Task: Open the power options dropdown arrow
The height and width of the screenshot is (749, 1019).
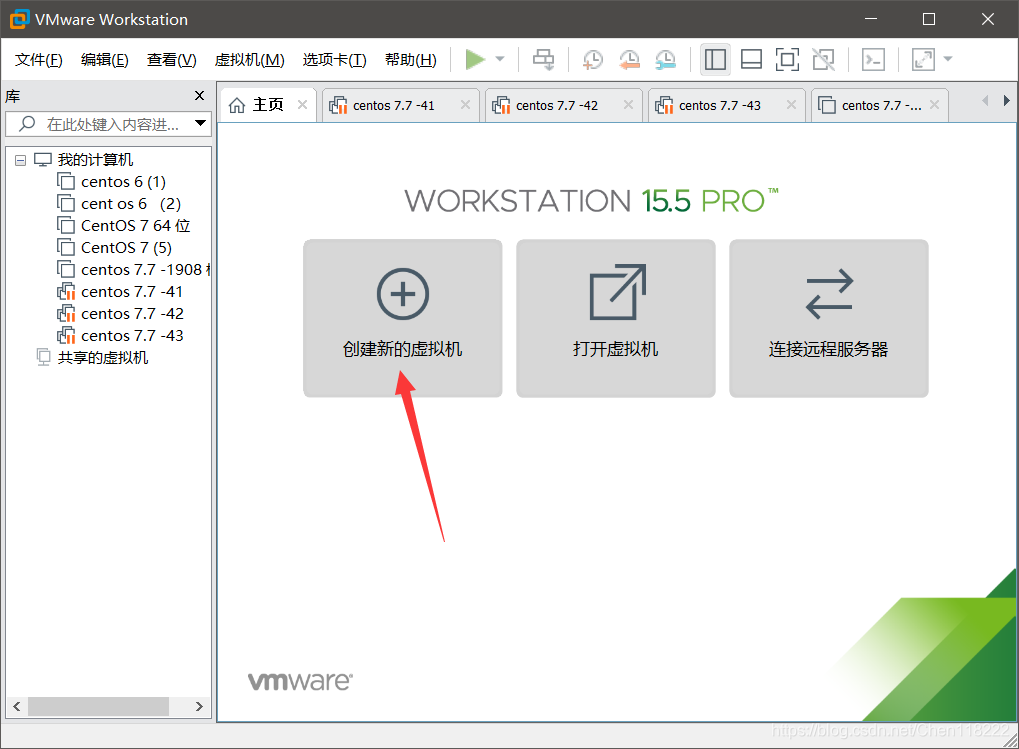Action: [x=500, y=59]
